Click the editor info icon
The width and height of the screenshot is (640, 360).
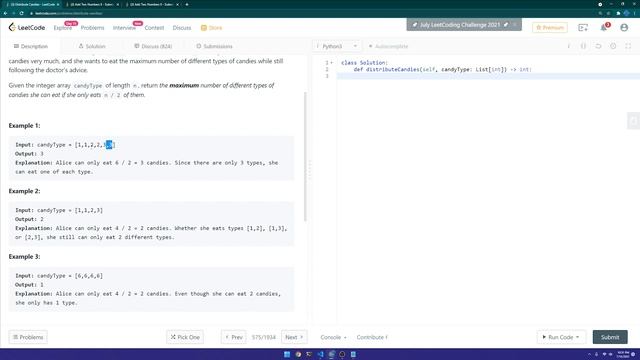click(x=569, y=46)
